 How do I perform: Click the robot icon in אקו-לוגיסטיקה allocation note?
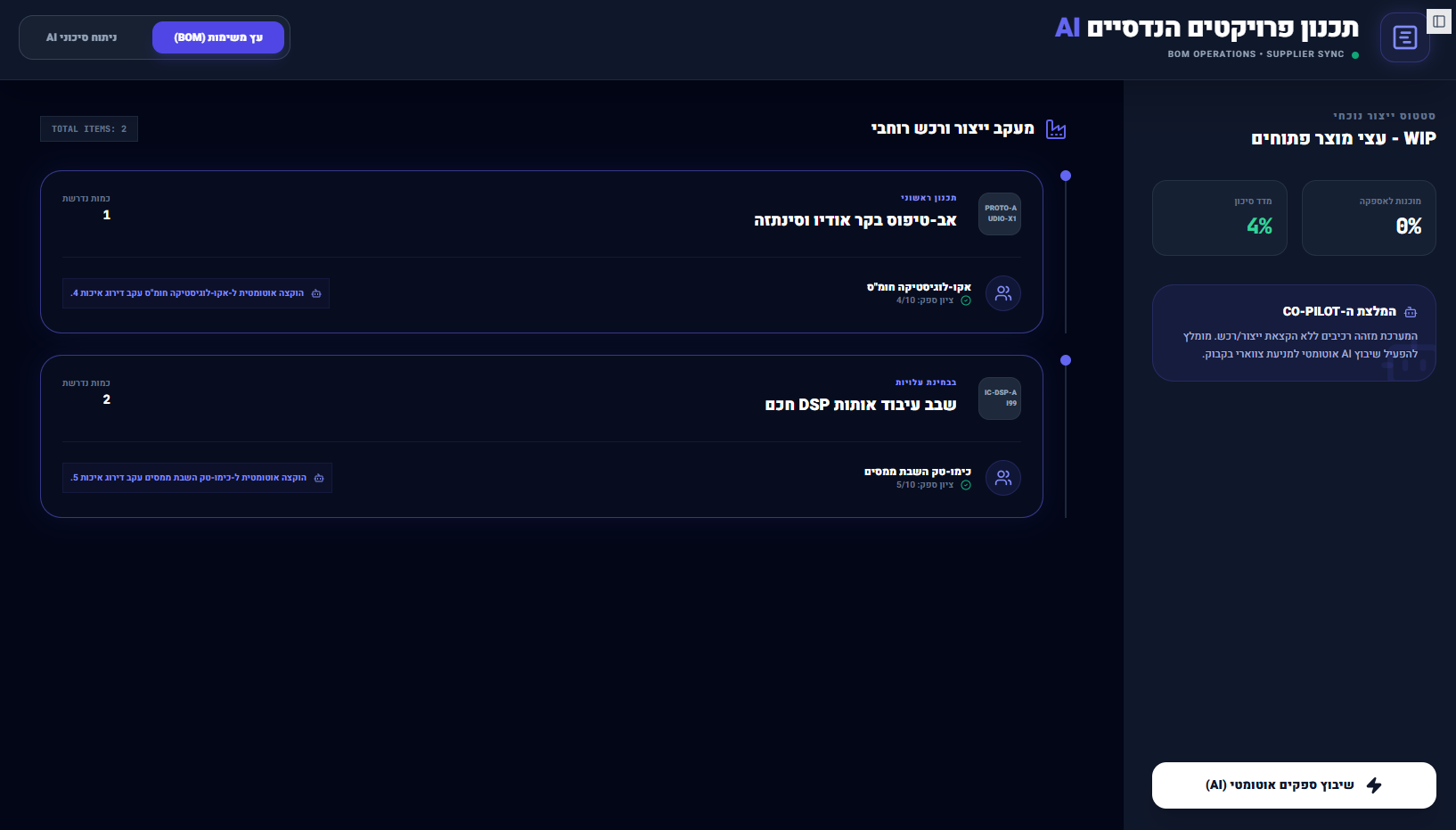tap(316, 293)
